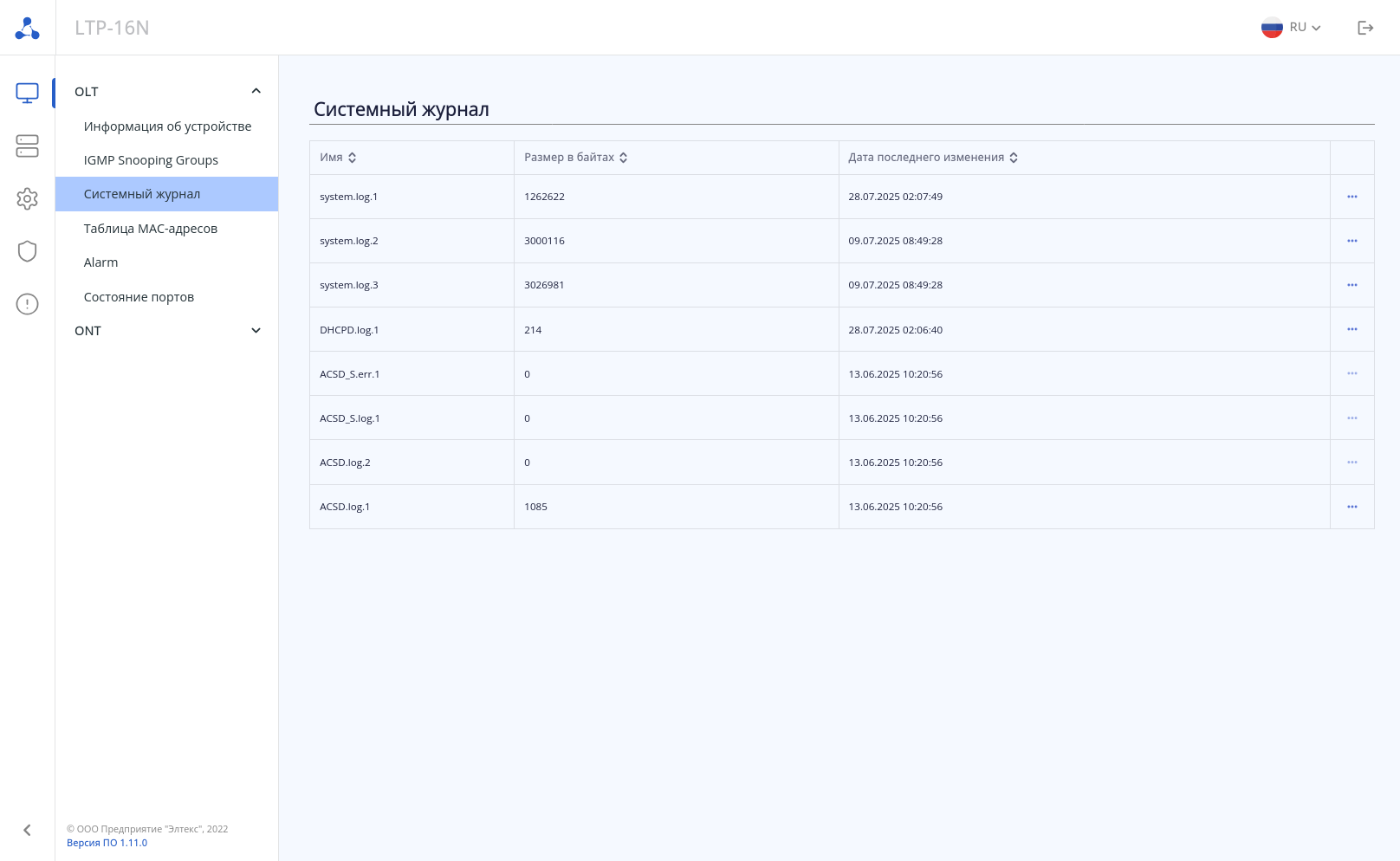
Task: Open Таблица MAC-адресов menu item
Action: [151, 229]
